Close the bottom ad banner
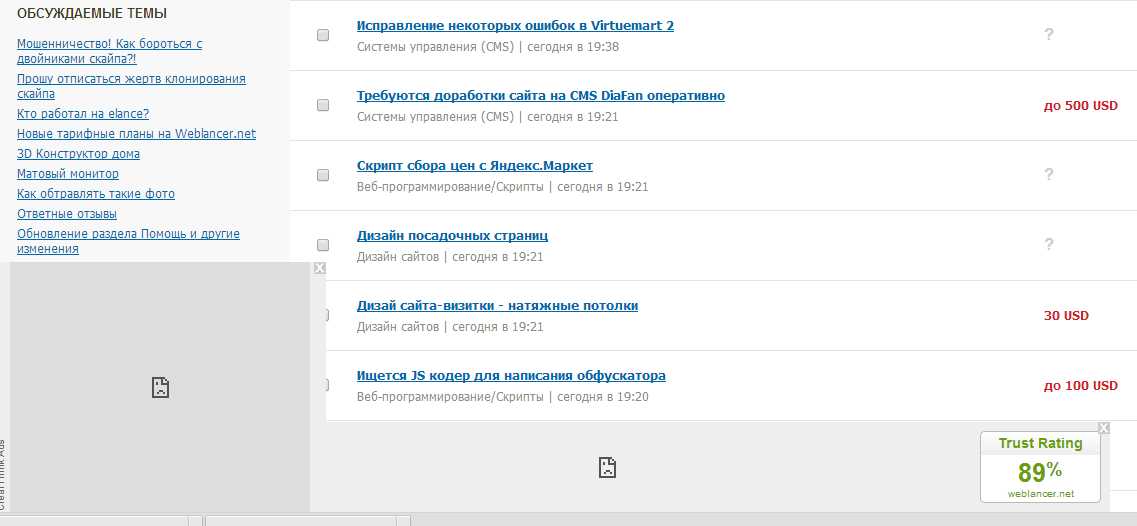This screenshot has height=526, width=1137. 1103,428
